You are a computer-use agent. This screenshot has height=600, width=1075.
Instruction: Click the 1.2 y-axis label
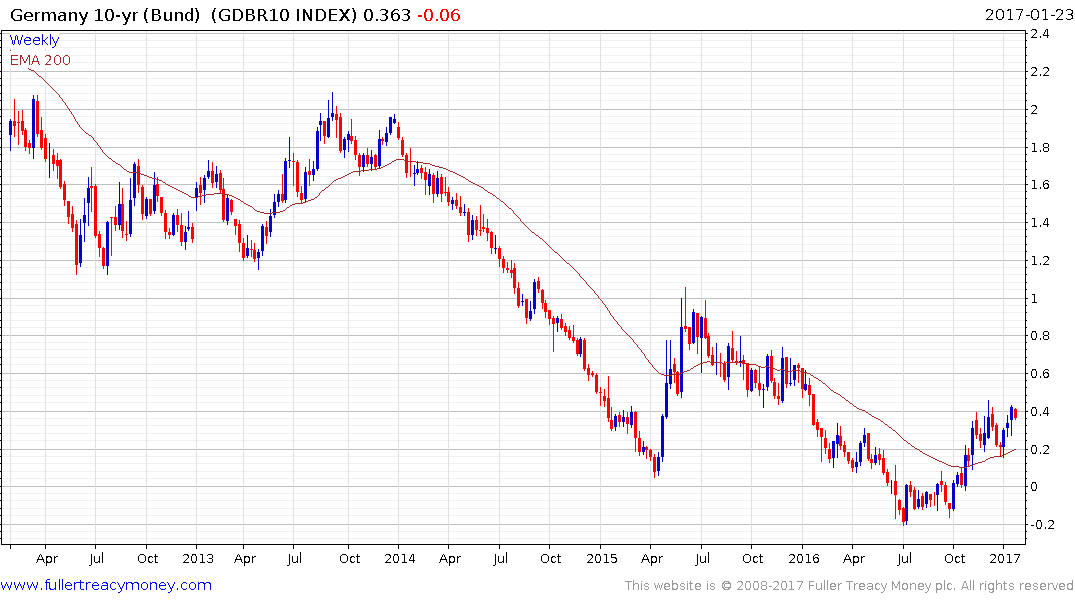click(x=1039, y=261)
